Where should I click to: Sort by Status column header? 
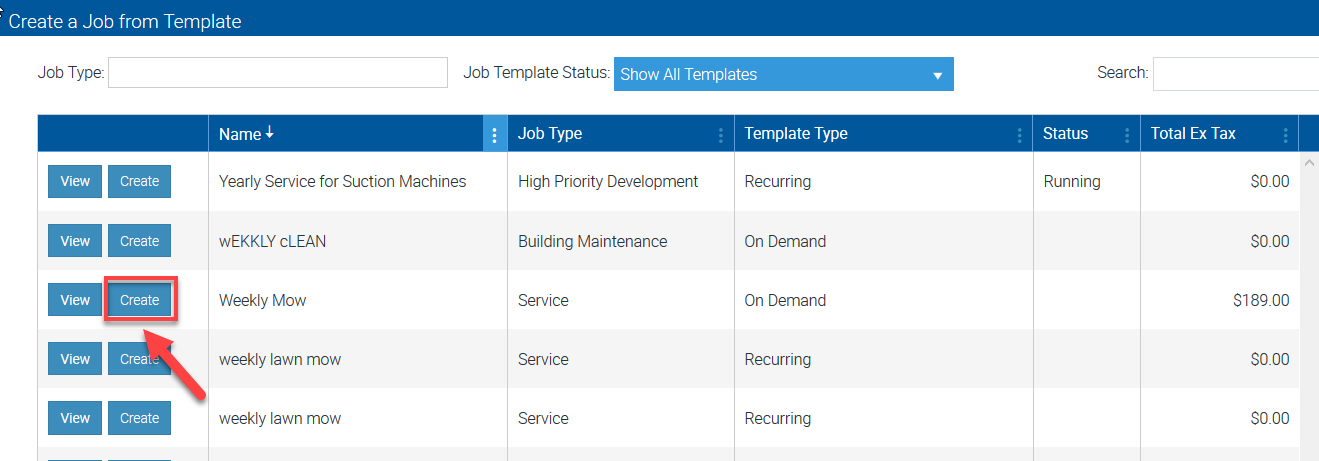[1065, 134]
